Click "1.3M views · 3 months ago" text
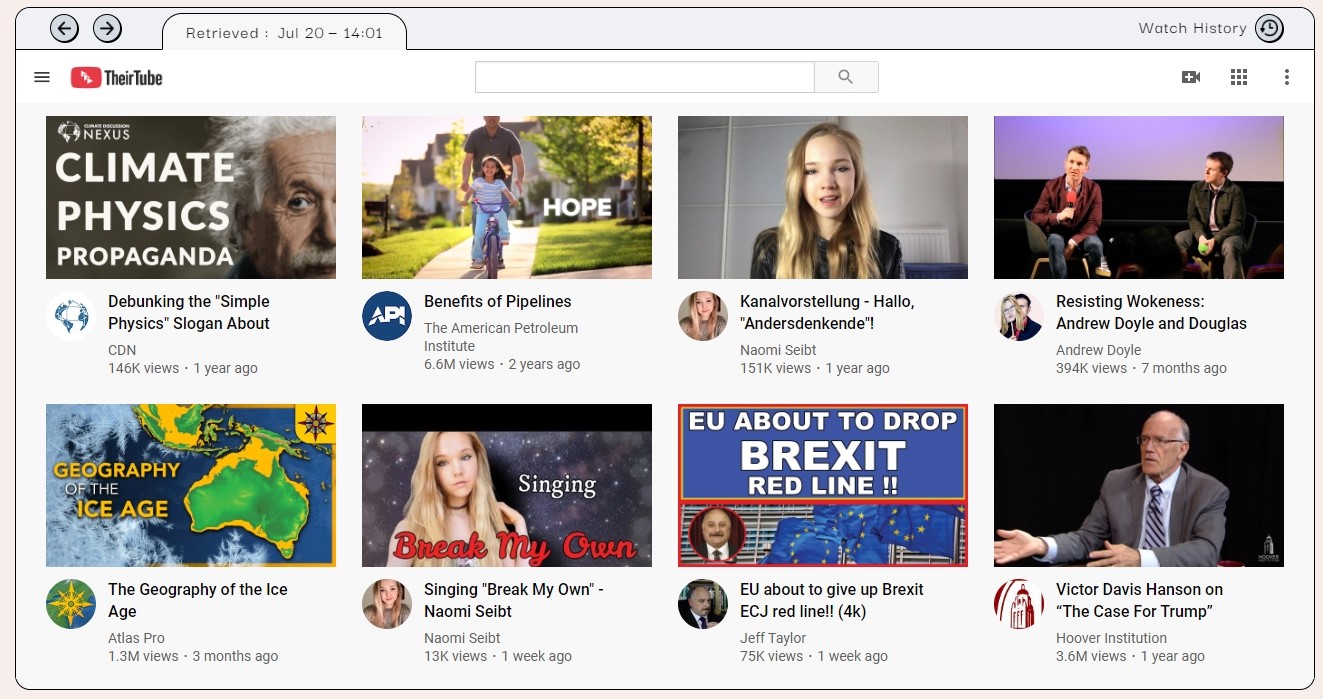Image resolution: width=1323 pixels, height=699 pixels. [x=193, y=656]
